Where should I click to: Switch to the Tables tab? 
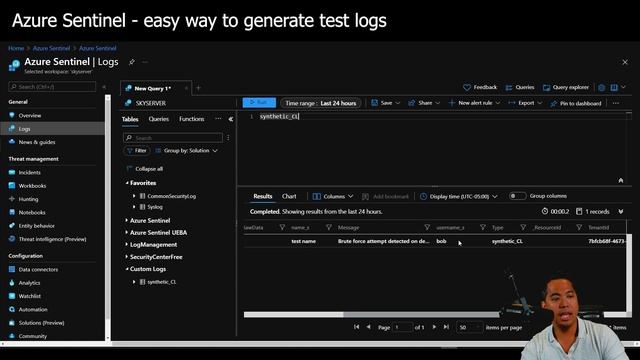(130, 119)
